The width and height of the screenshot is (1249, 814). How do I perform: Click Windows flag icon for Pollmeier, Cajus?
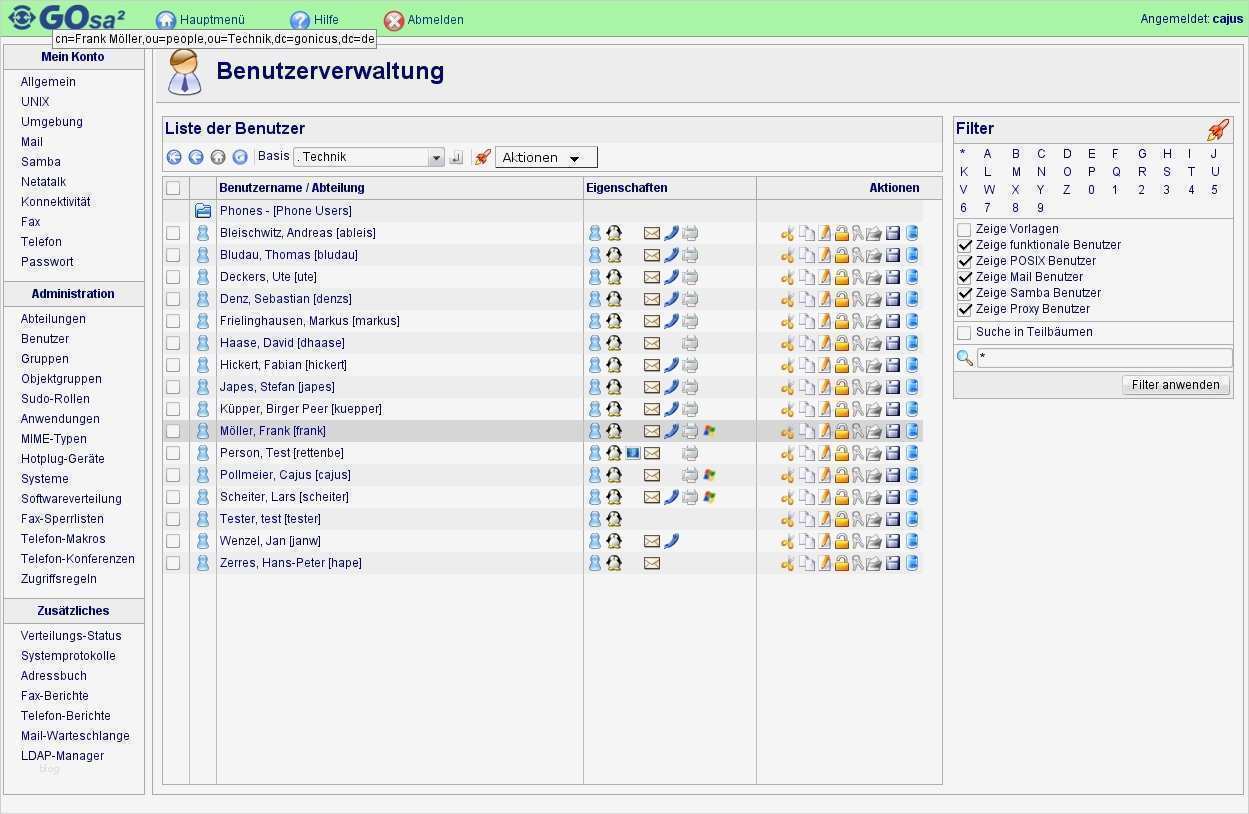coord(710,475)
